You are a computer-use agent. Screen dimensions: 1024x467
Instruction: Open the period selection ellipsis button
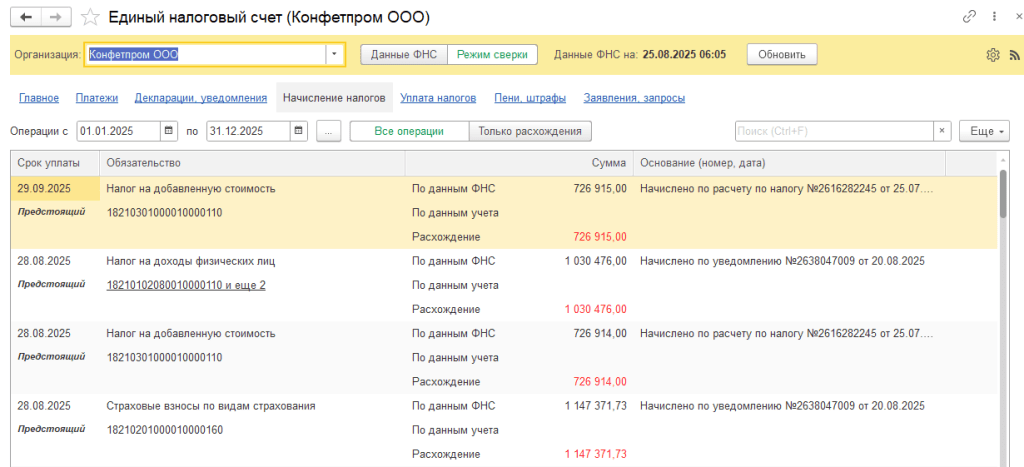329,131
